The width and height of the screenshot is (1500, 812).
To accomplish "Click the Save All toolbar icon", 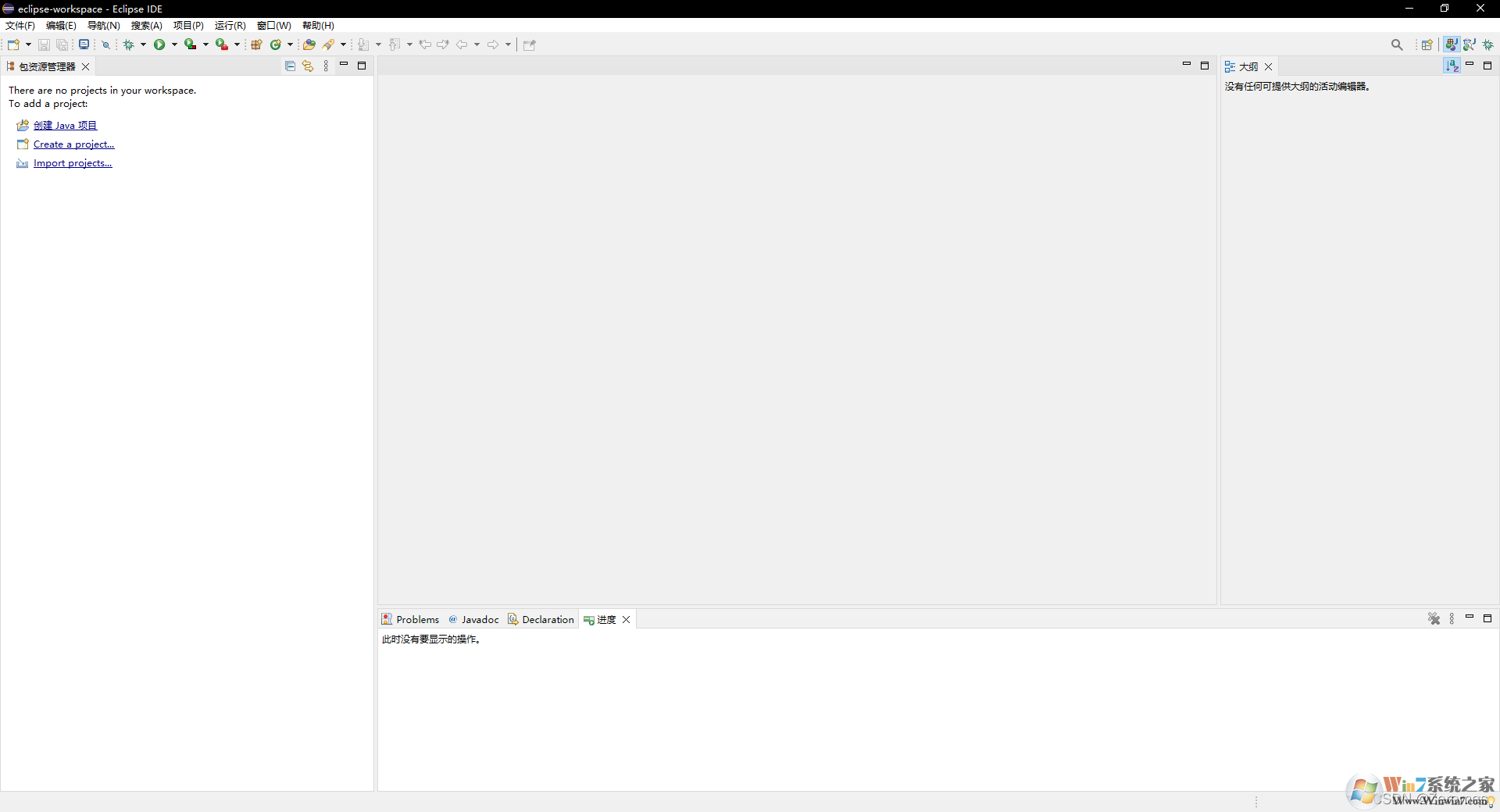I will (x=62, y=45).
